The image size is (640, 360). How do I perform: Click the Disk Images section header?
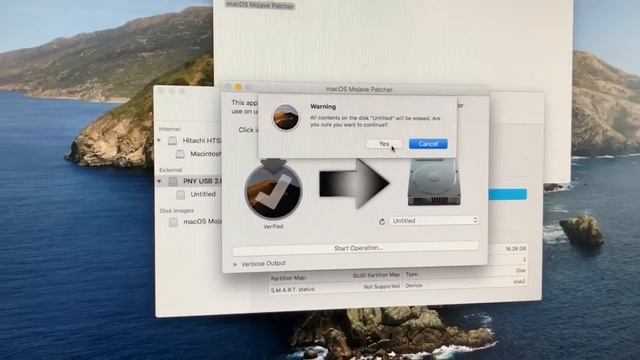[177, 211]
